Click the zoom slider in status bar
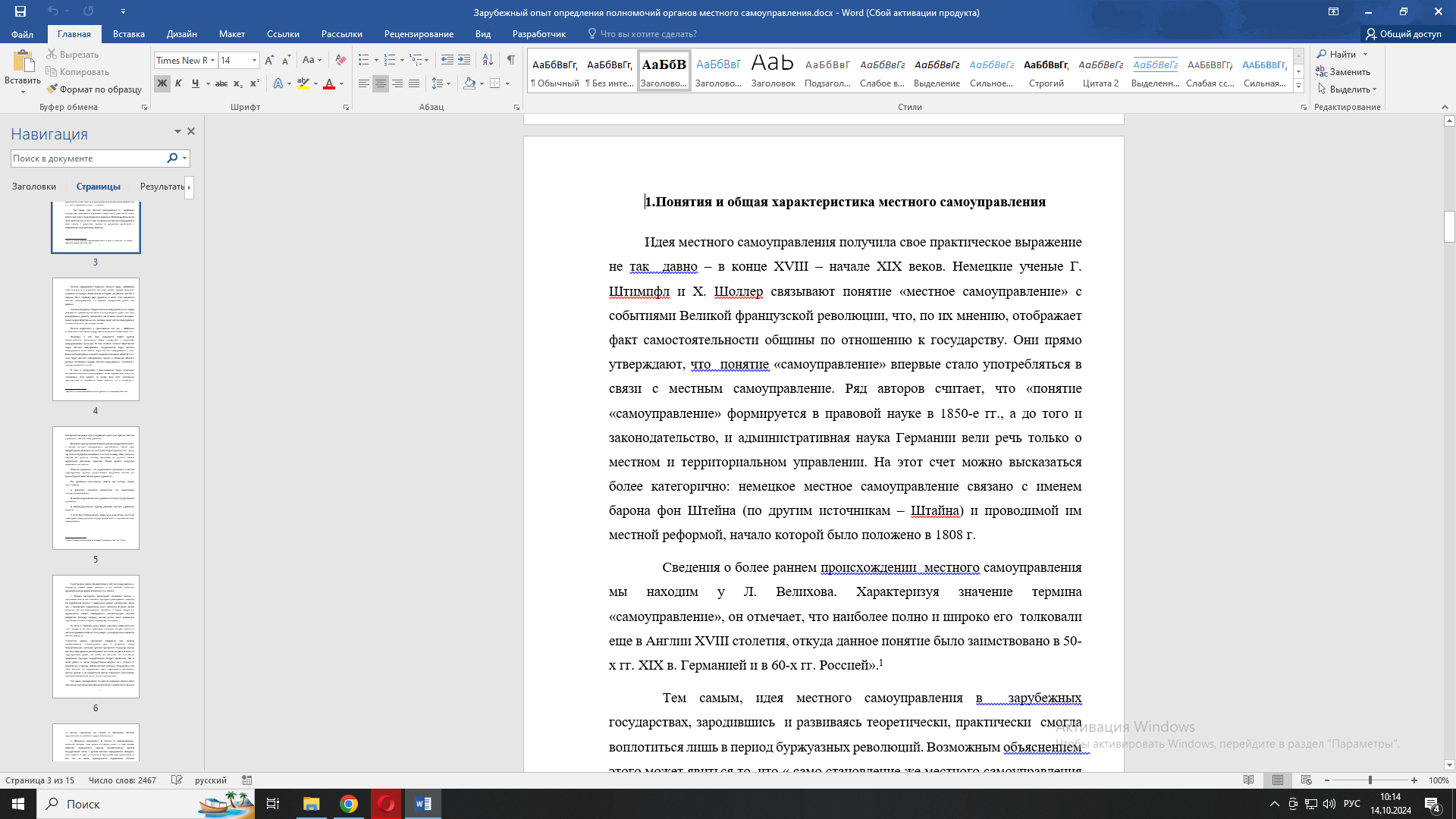 1370,780
